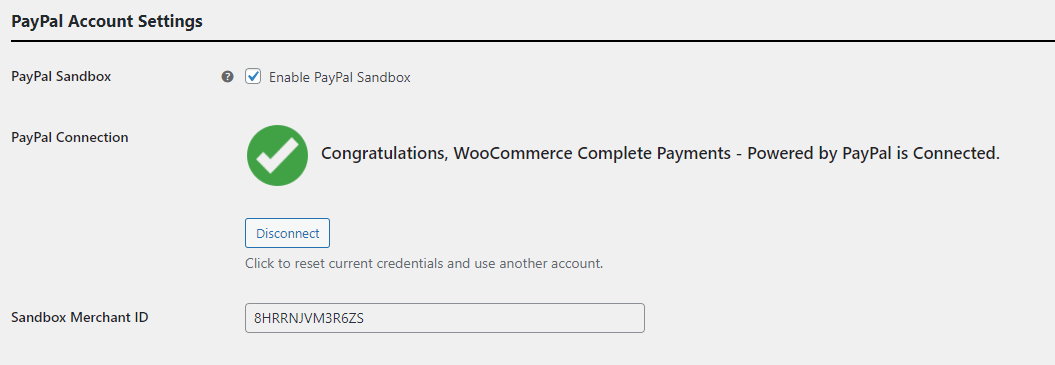
Task: Disconnect the current PayPal account
Action: [x=287, y=233]
